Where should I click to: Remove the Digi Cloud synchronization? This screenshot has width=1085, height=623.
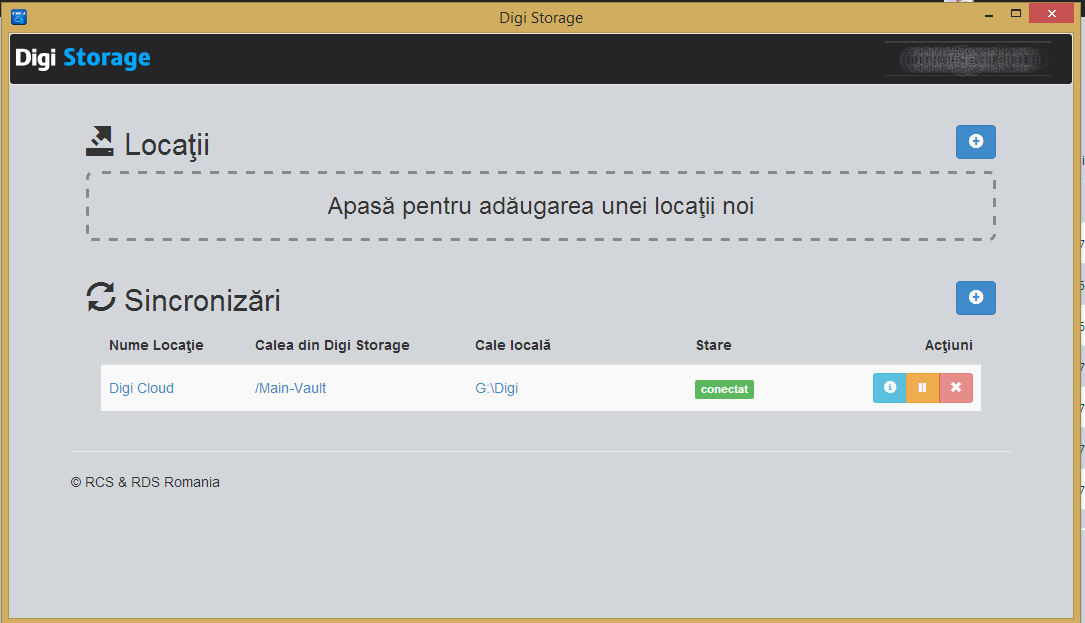coord(956,388)
